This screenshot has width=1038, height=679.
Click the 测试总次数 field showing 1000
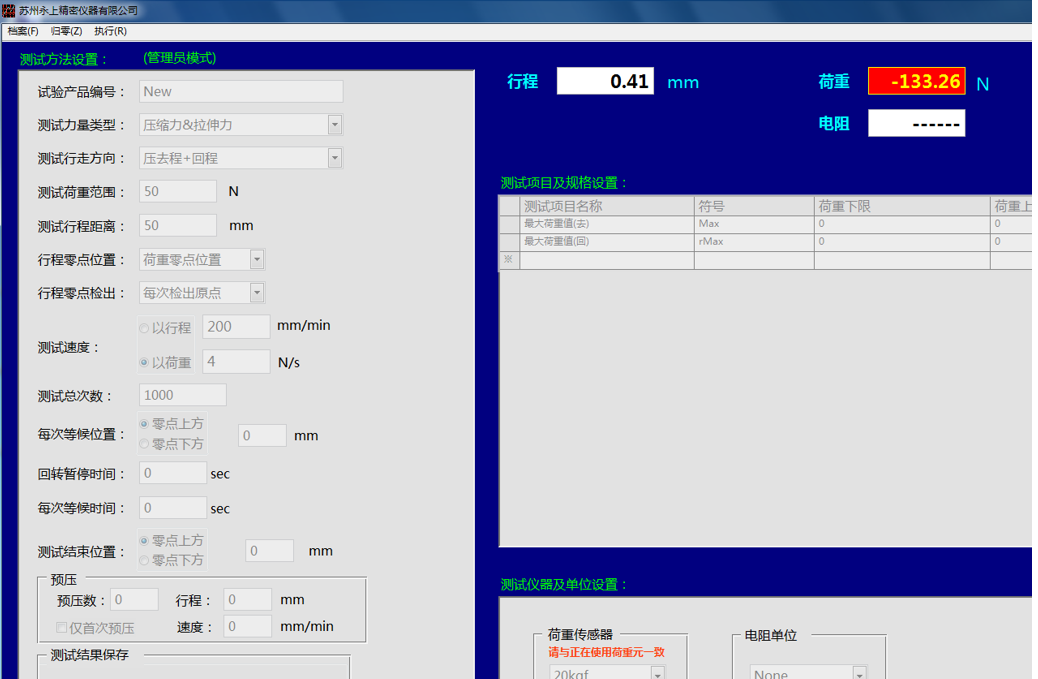pyautogui.click(x=183, y=395)
